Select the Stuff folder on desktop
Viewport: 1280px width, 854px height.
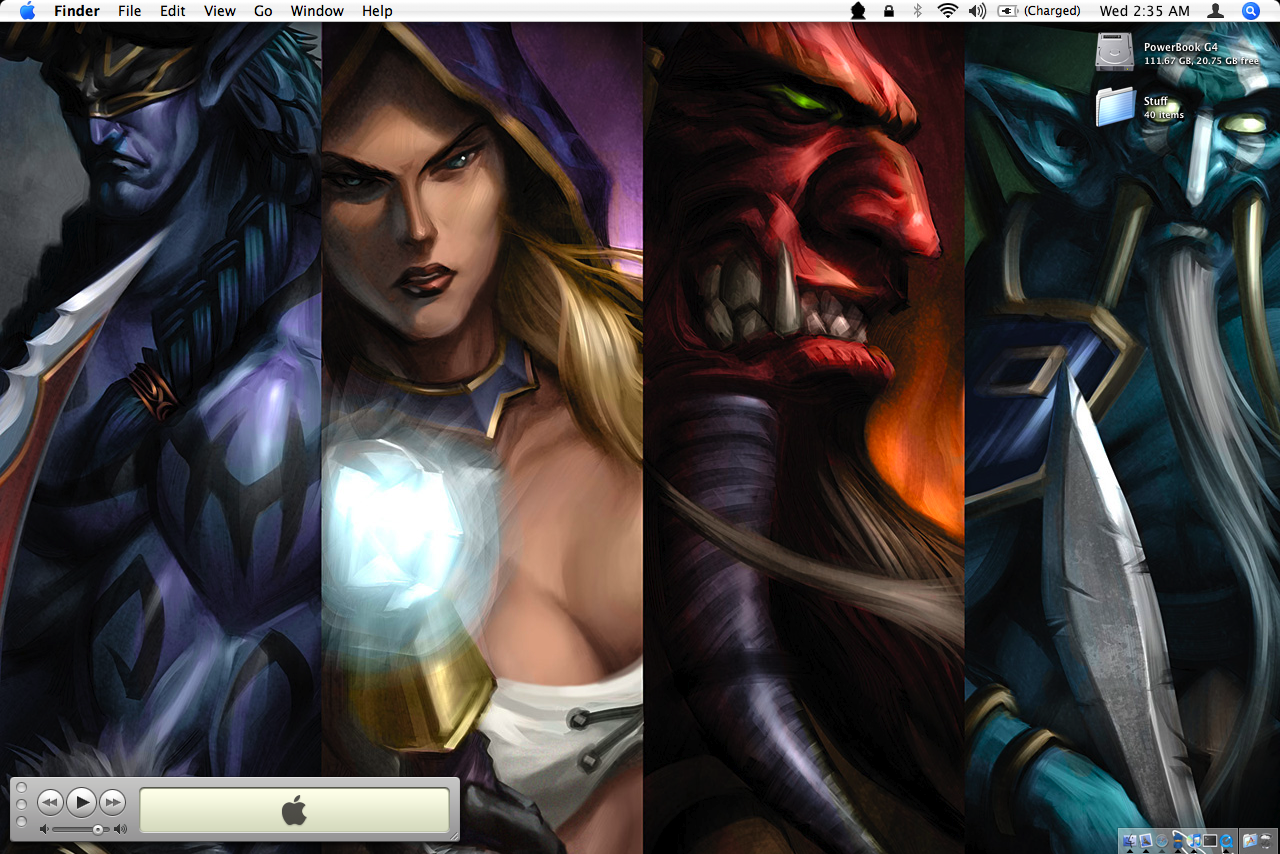tap(1115, 107)
